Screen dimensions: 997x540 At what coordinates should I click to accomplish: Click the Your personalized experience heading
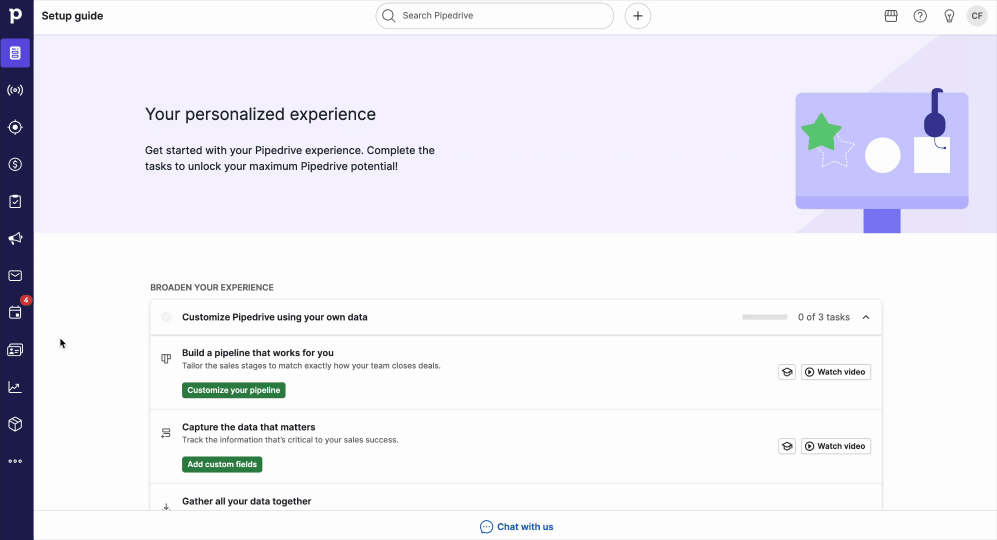260,114
